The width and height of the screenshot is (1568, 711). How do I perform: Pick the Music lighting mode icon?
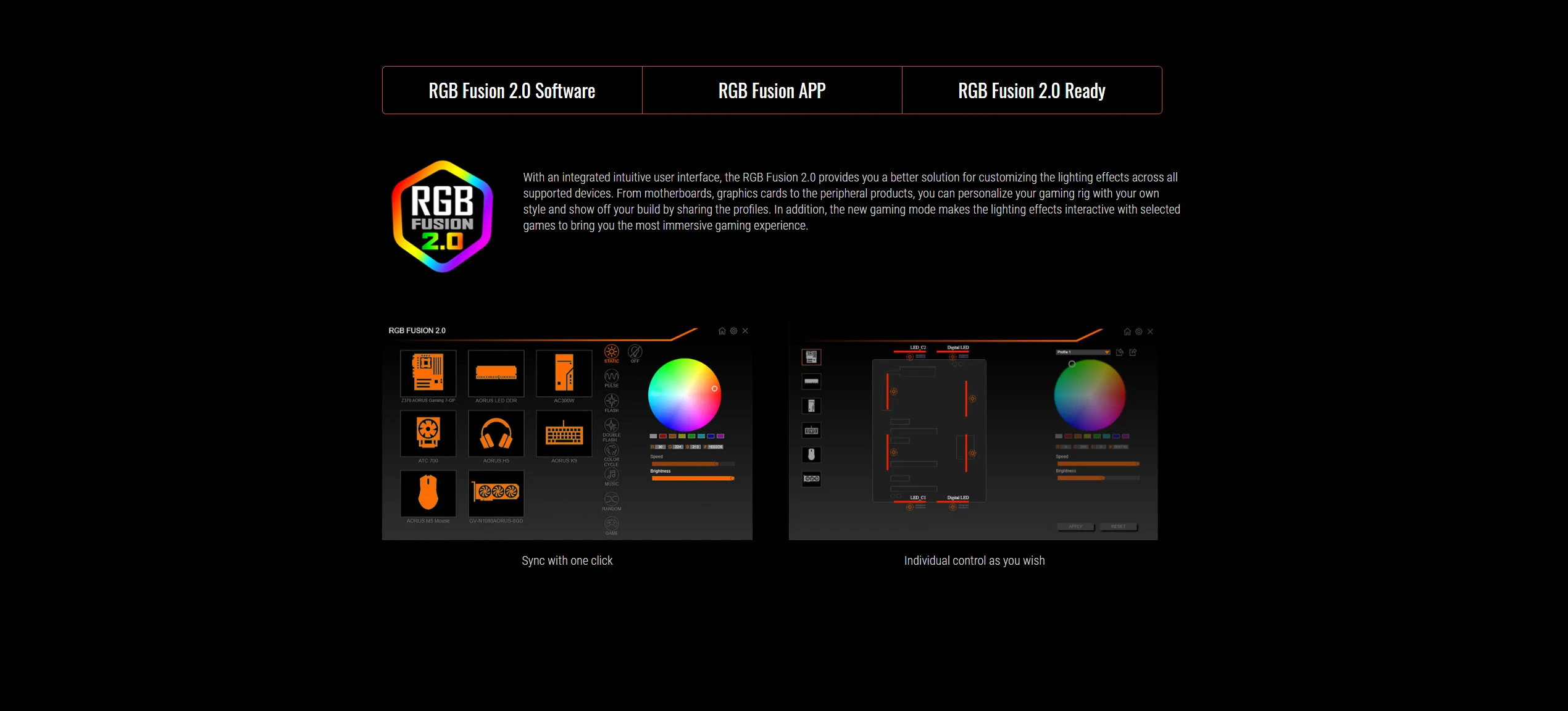[x=611, y=475]
